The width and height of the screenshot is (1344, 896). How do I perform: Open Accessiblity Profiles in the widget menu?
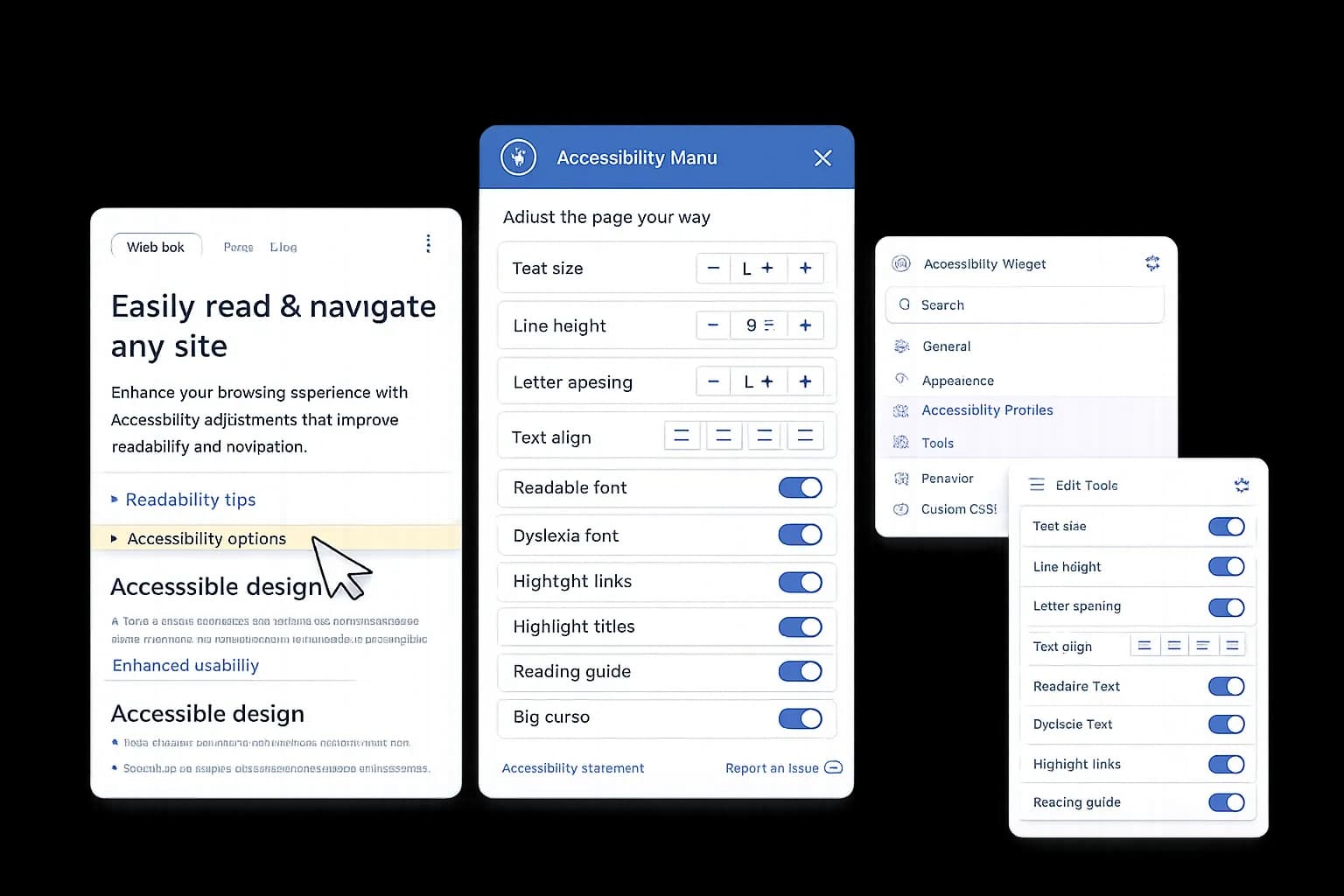987,410
